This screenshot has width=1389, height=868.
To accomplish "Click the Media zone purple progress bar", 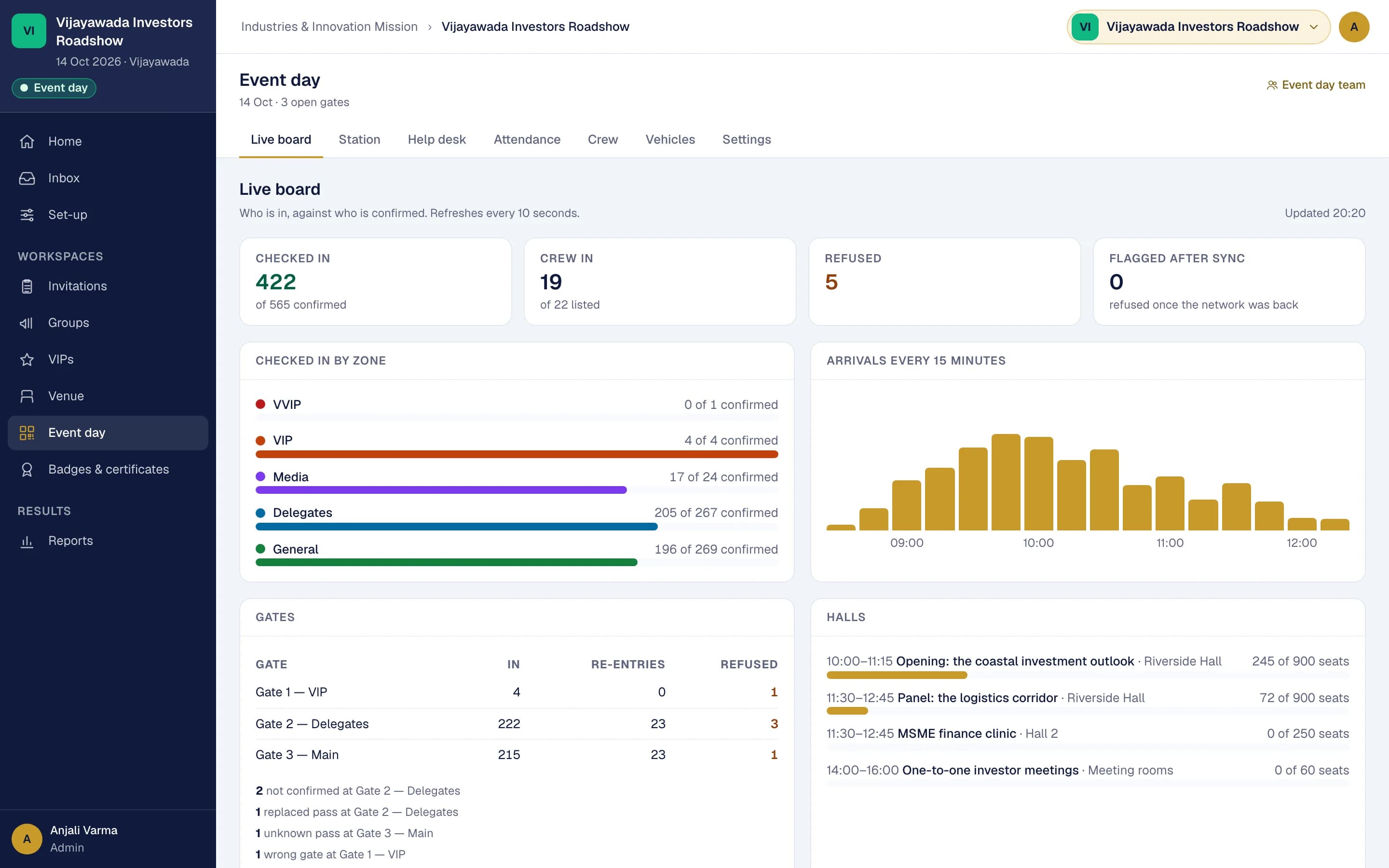I will 441,489.
